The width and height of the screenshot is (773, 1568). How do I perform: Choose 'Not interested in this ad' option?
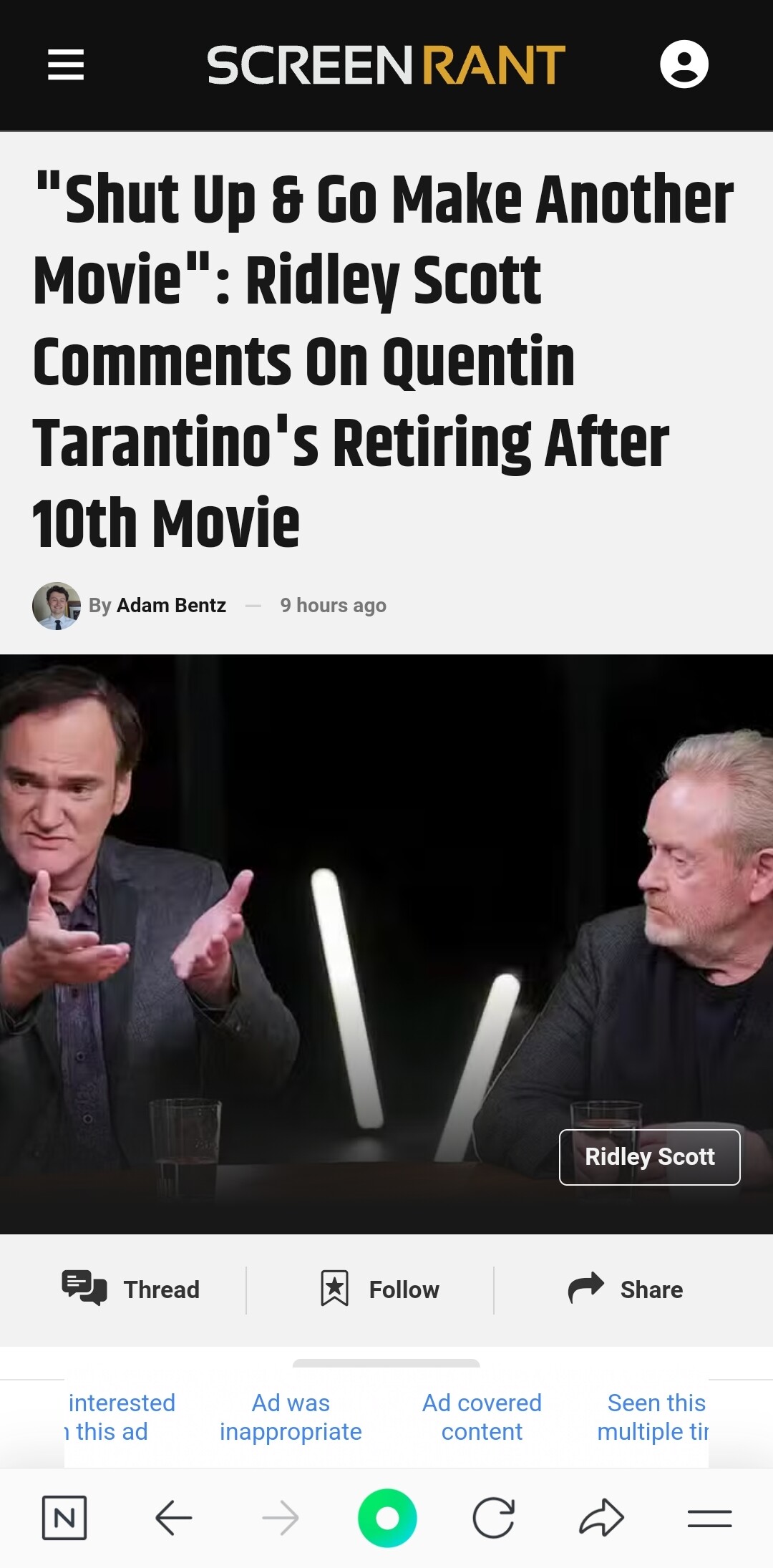click(118, 1417)
